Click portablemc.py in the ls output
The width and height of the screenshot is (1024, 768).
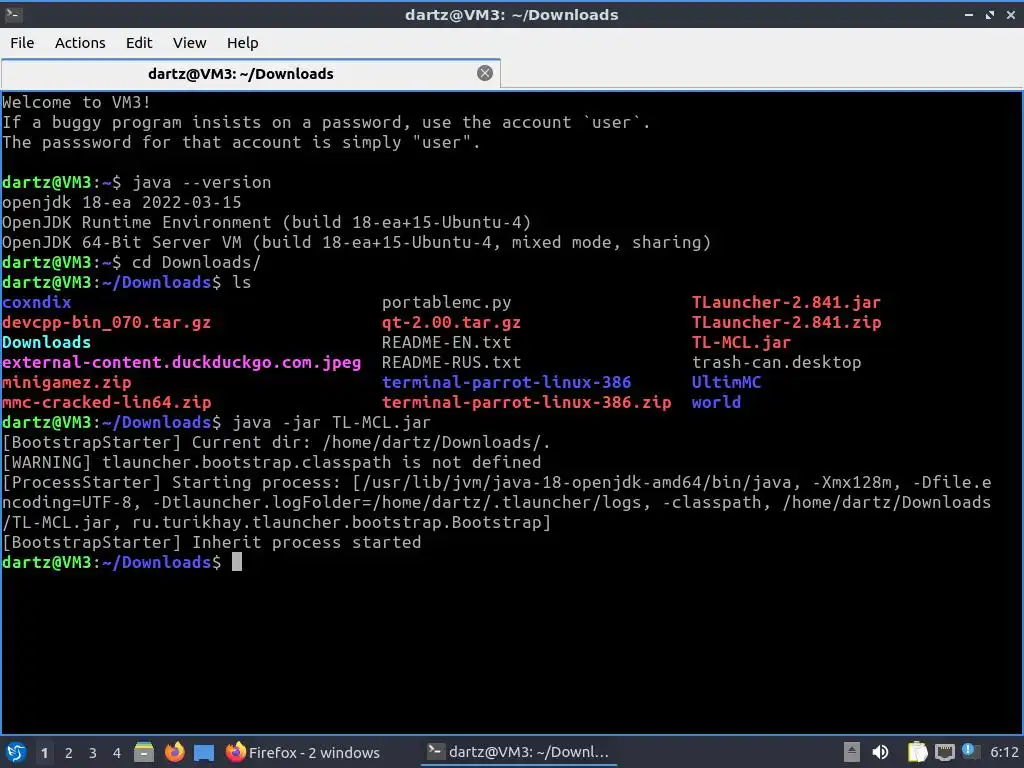pyautogui.click(x=447, y=302)
